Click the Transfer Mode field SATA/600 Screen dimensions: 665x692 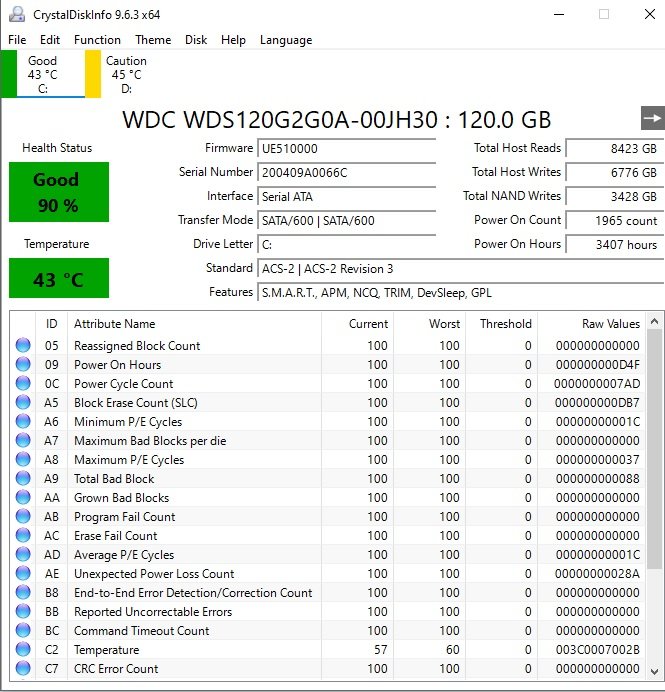click(347, 220)
